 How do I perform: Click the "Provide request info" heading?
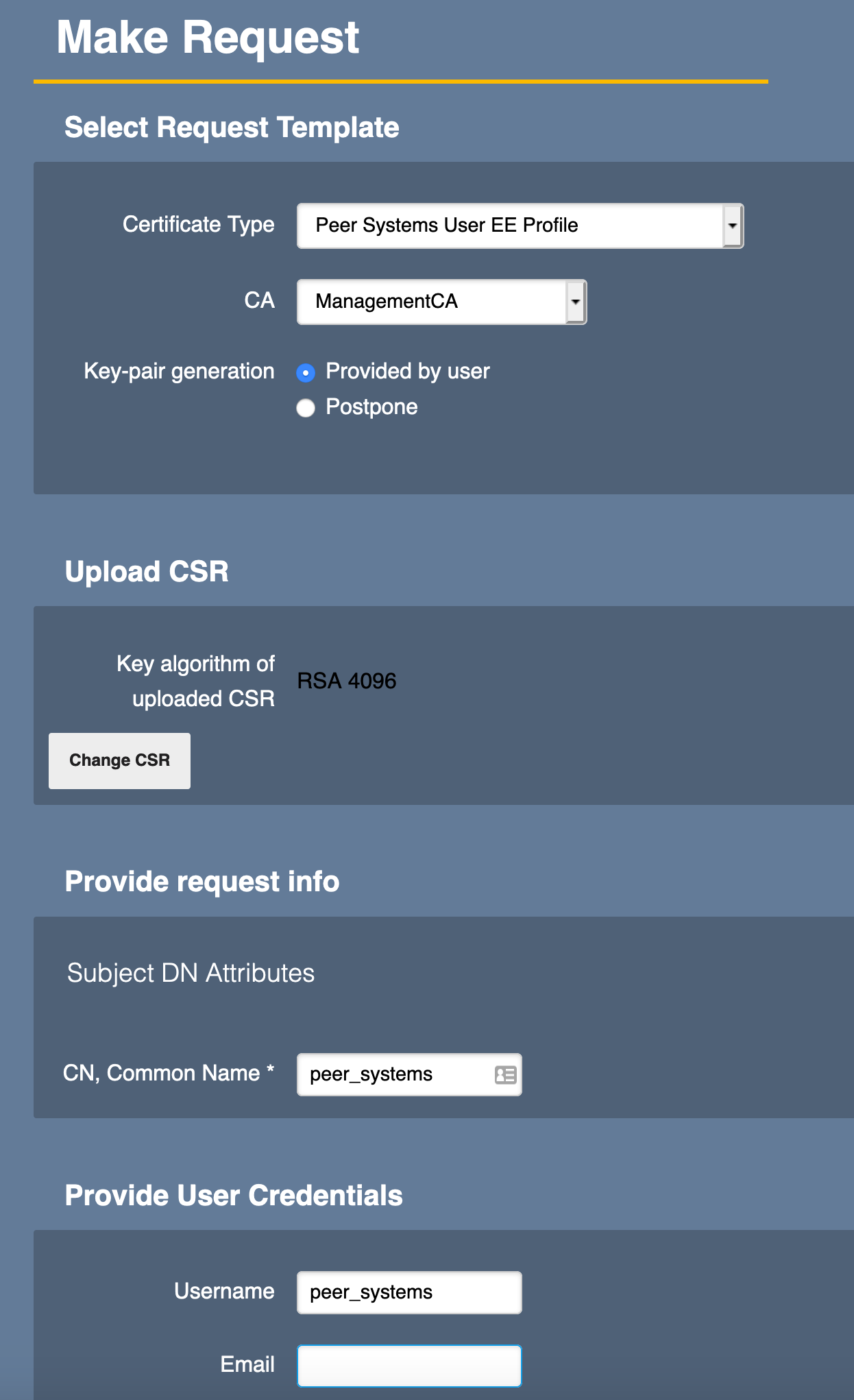(x=202, y=882)
